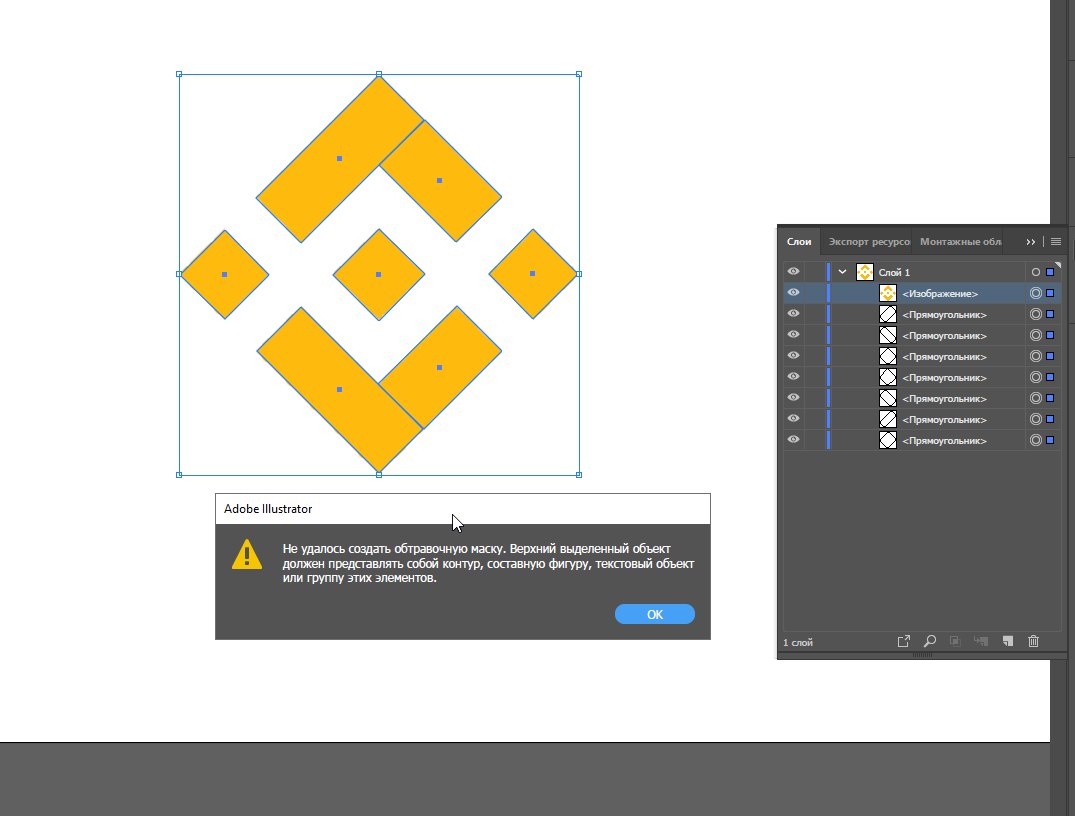Select the lower-left long yellow rectangle
1075x816 pixels.
(x=339, y=389)
